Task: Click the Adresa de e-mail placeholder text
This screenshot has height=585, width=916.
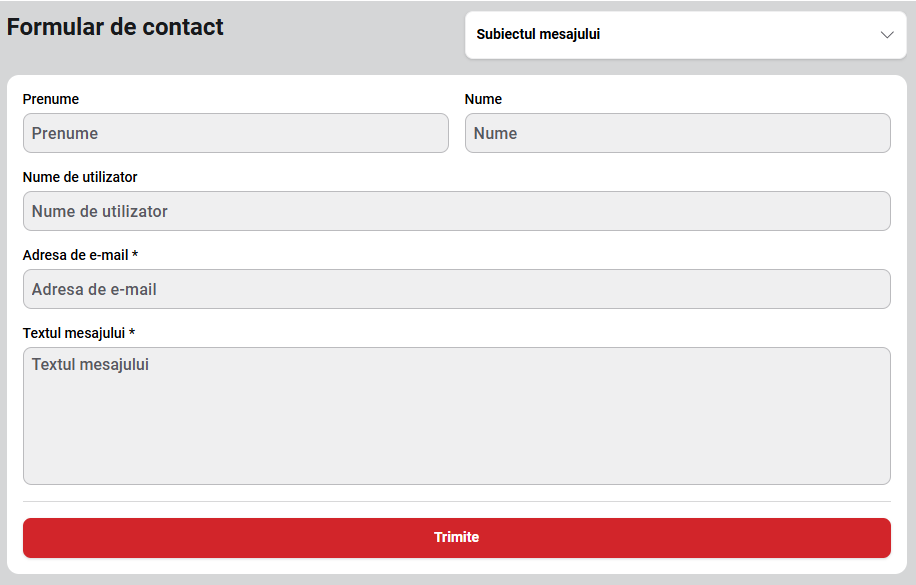Action: pos(94,289)
